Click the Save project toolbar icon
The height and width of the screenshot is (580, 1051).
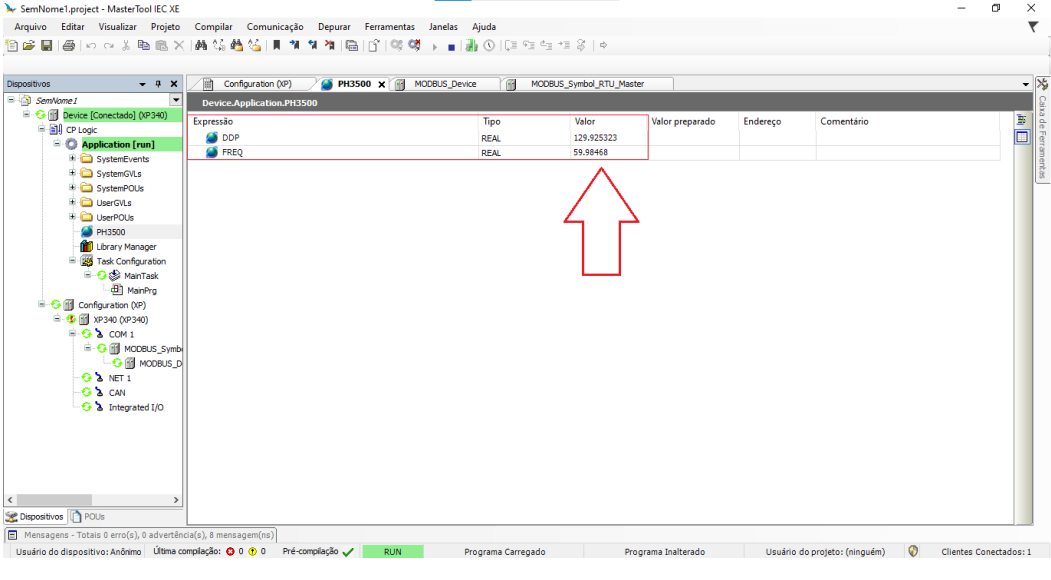coord(46,45)
